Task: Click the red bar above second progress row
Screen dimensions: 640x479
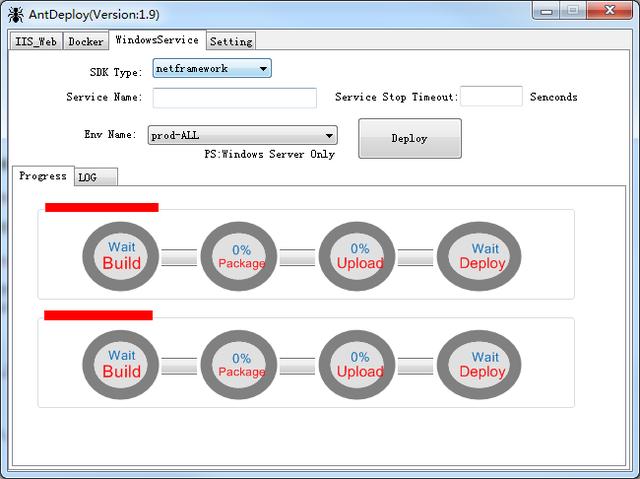Action: [x=98, y=315]
